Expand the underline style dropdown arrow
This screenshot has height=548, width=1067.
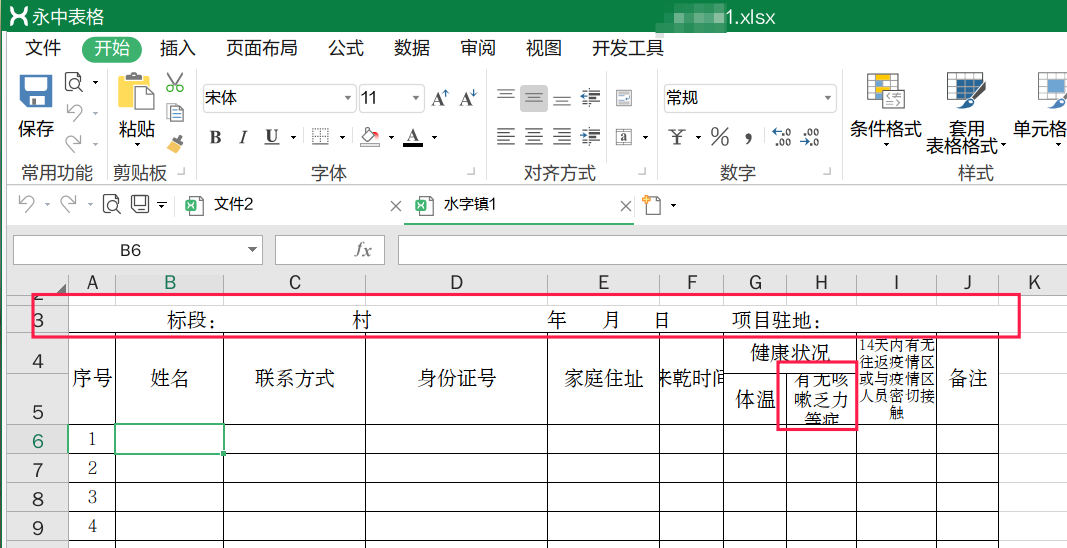293,138
